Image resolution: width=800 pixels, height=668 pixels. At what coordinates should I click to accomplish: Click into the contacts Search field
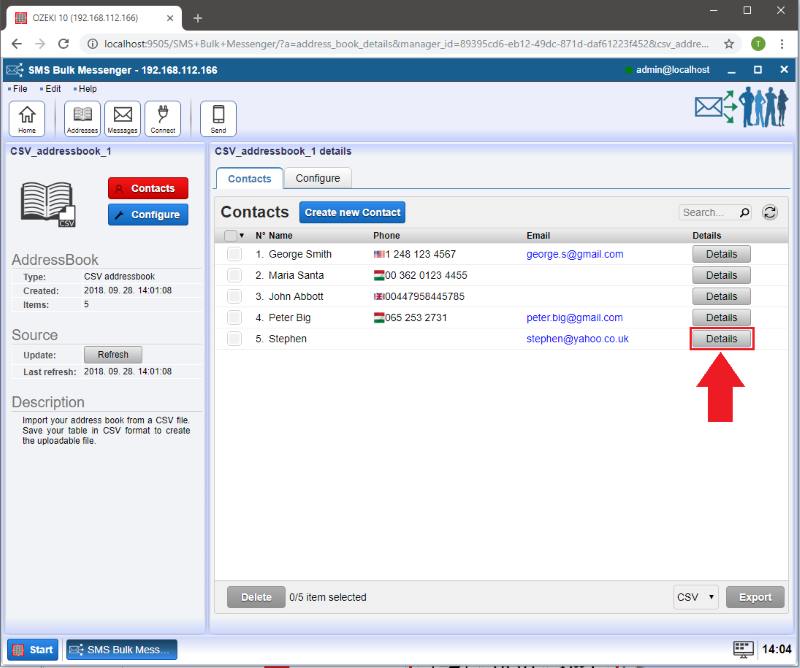click(707, 212)
